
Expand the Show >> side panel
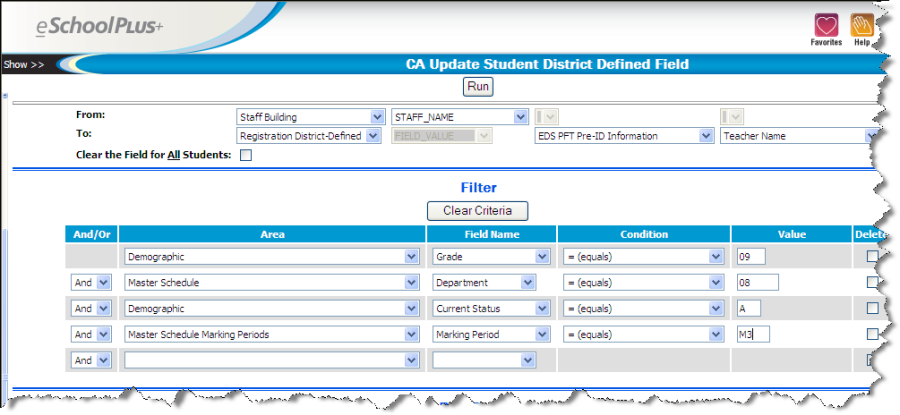tap(24, 64)
